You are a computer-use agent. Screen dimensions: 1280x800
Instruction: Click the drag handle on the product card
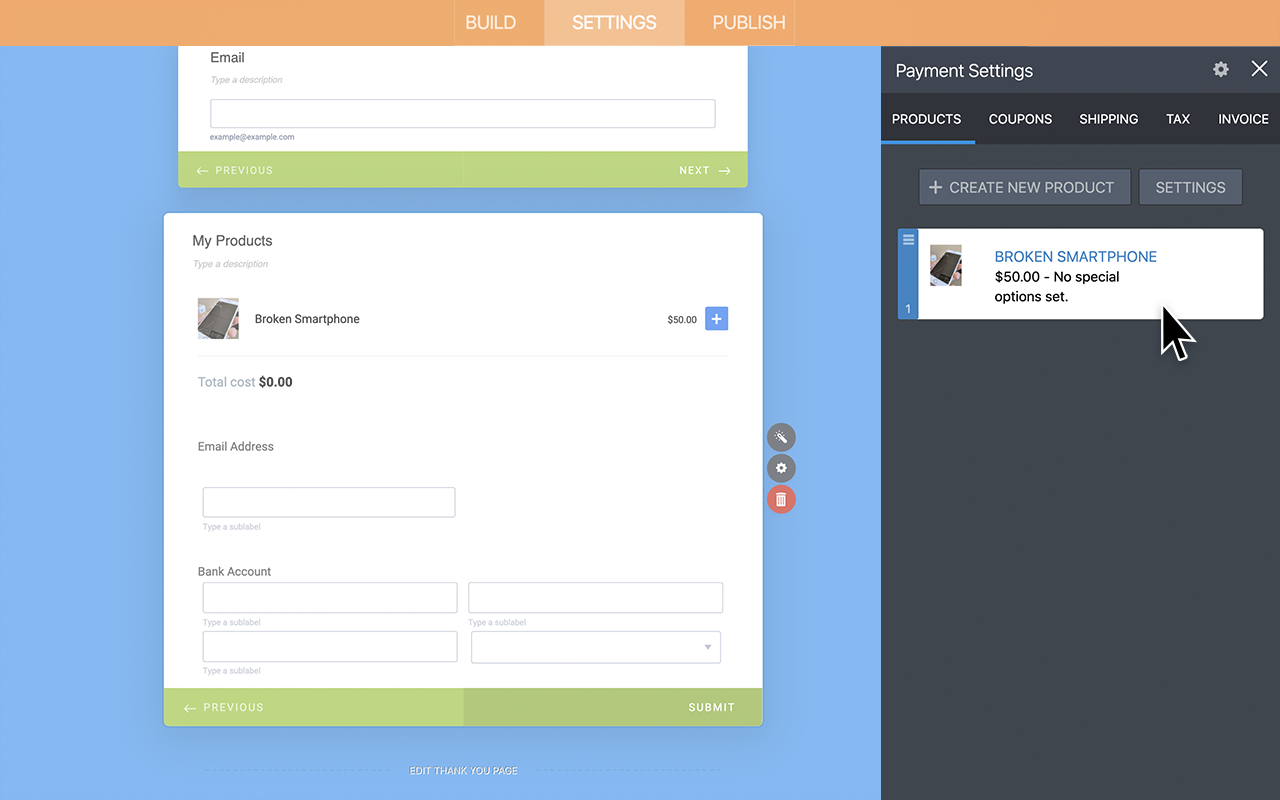[907, 240]
